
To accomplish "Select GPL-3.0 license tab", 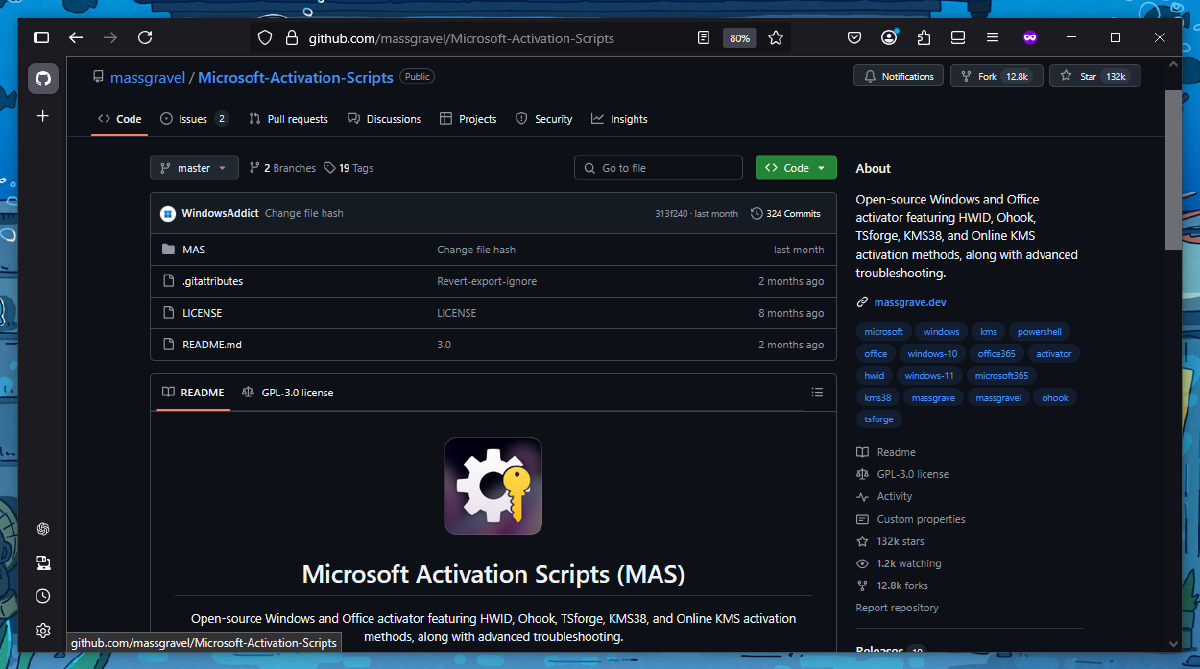I will 288,392.
